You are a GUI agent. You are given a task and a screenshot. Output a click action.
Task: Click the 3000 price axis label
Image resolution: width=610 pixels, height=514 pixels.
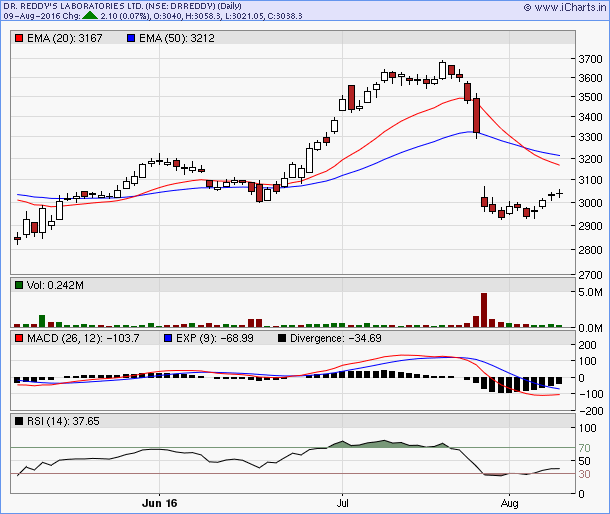[x=590, y=203]
